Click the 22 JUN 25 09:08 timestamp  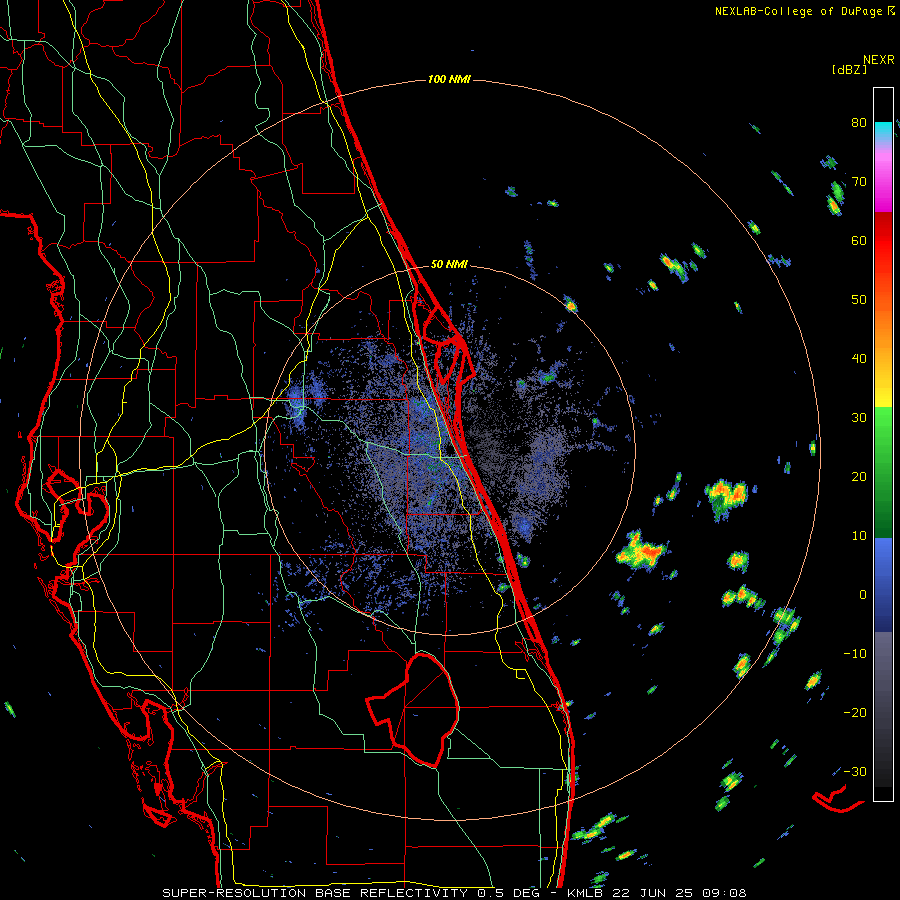(681, 893)
